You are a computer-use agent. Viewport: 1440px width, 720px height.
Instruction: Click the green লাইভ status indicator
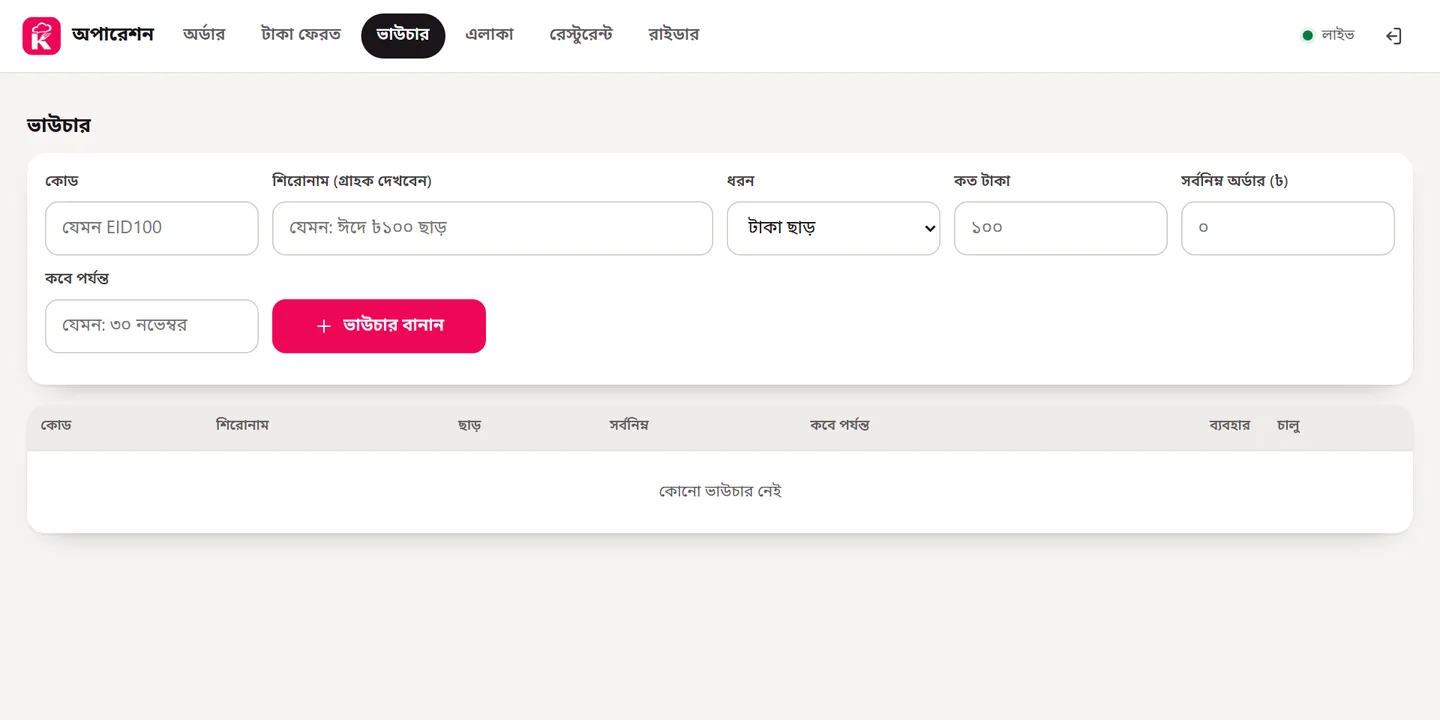click(1328, 35)
